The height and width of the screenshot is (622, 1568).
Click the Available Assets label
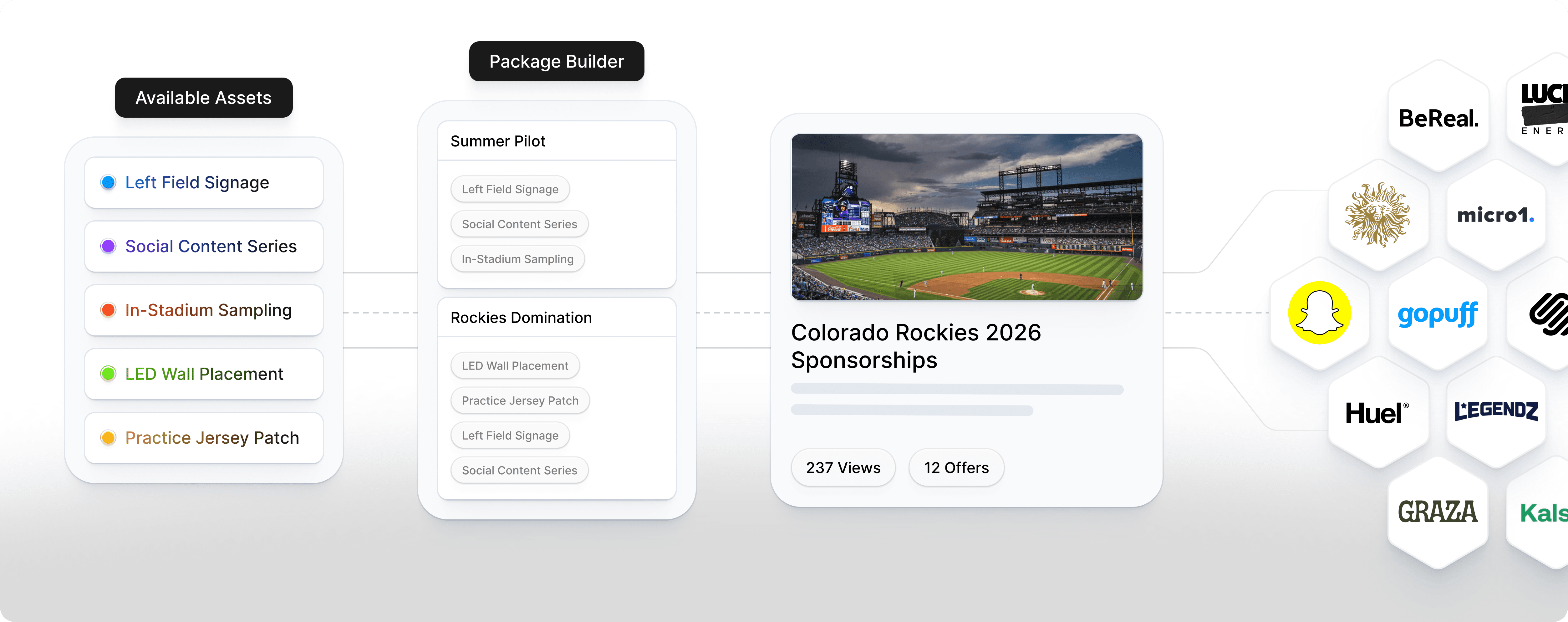(x=204, y=98)
